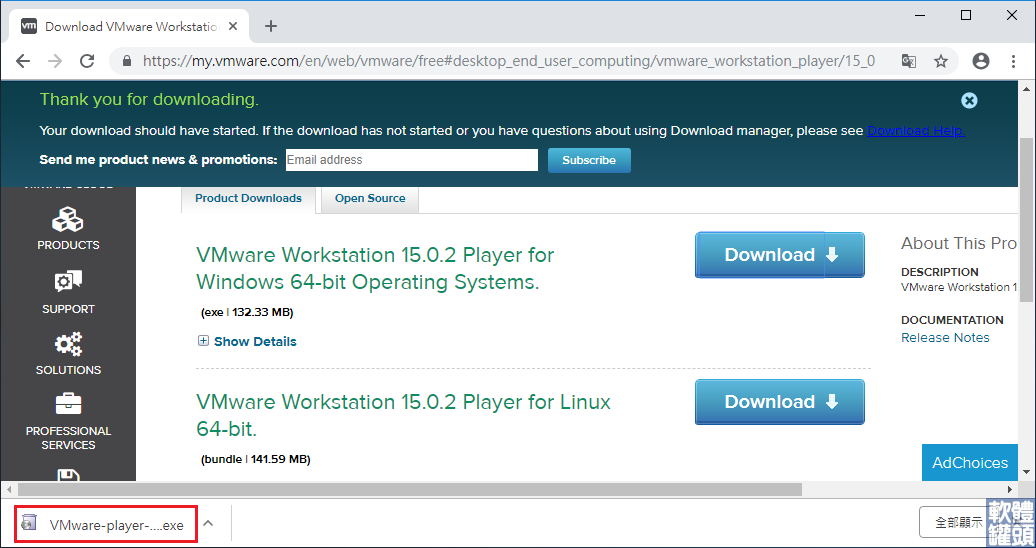Viewport: 1036px width, 548px height.
Task: Close the Download VMware Workstation tab
Action: pos(233,26)
